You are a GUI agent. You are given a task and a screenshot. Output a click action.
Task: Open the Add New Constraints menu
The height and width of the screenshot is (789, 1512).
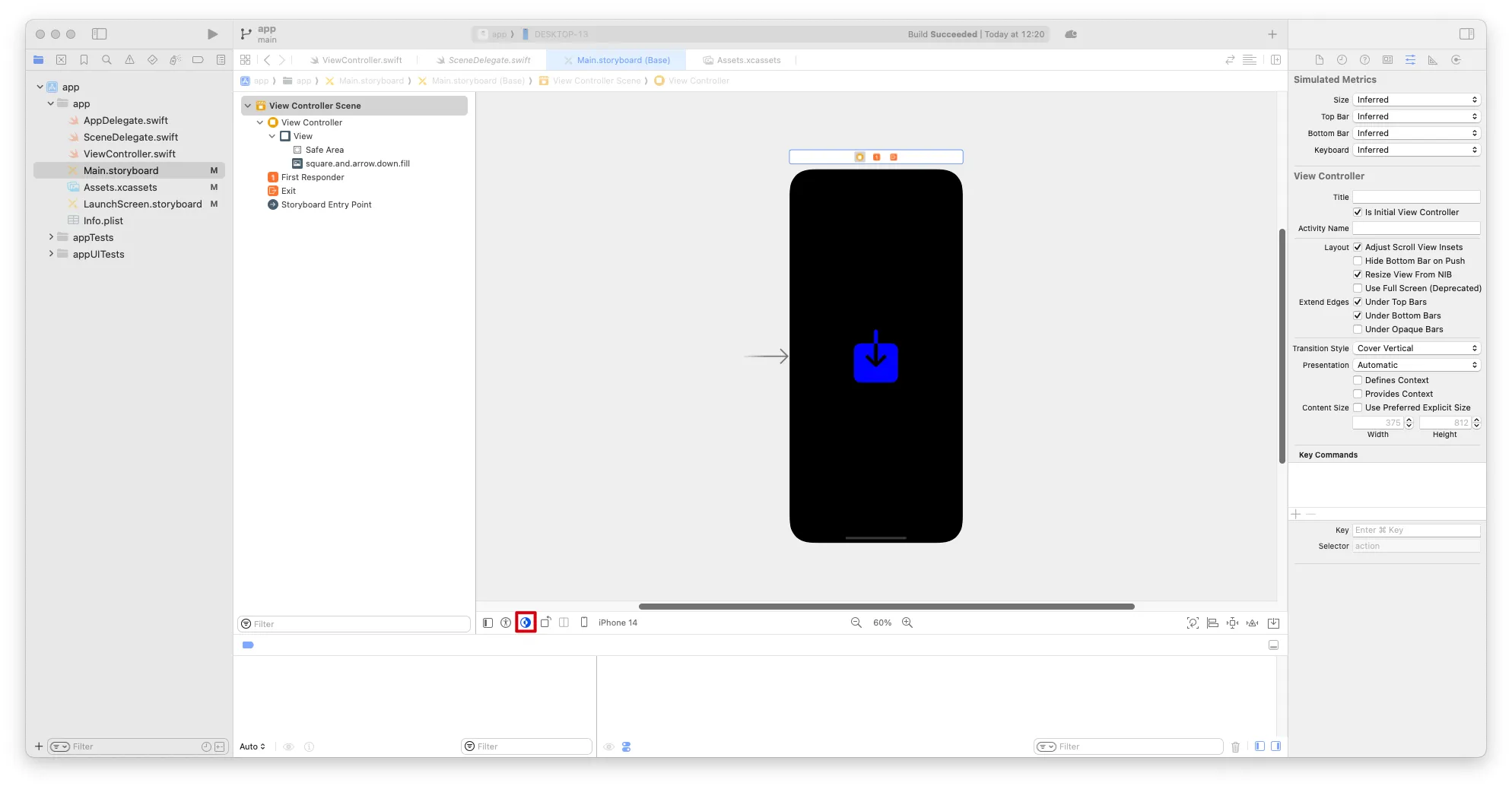(1233, 623)
